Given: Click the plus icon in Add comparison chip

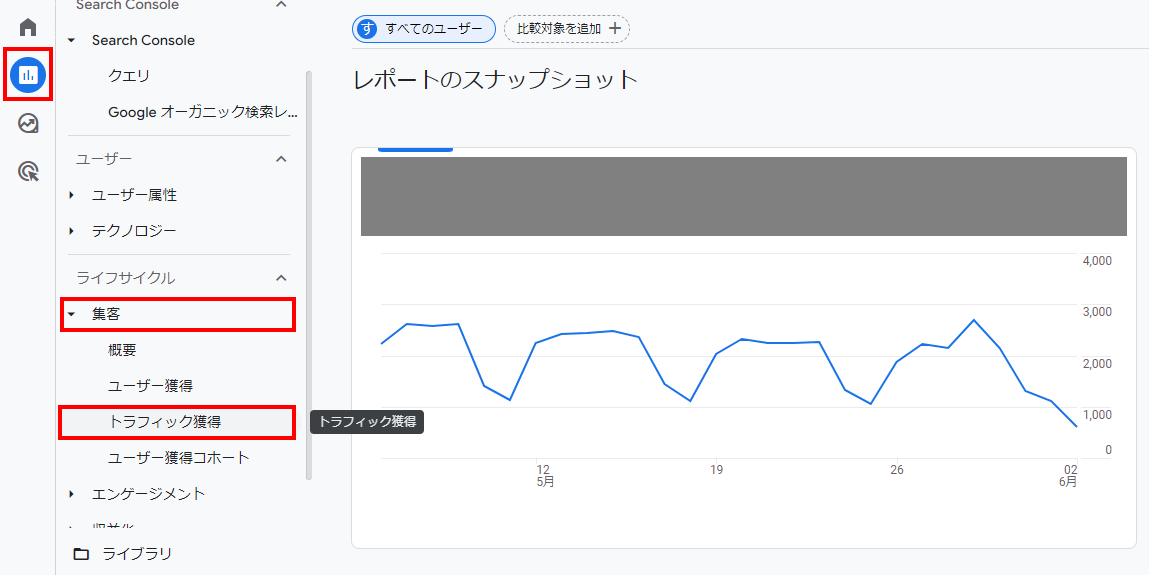Looking at the screenshot, I should [615, 29].
